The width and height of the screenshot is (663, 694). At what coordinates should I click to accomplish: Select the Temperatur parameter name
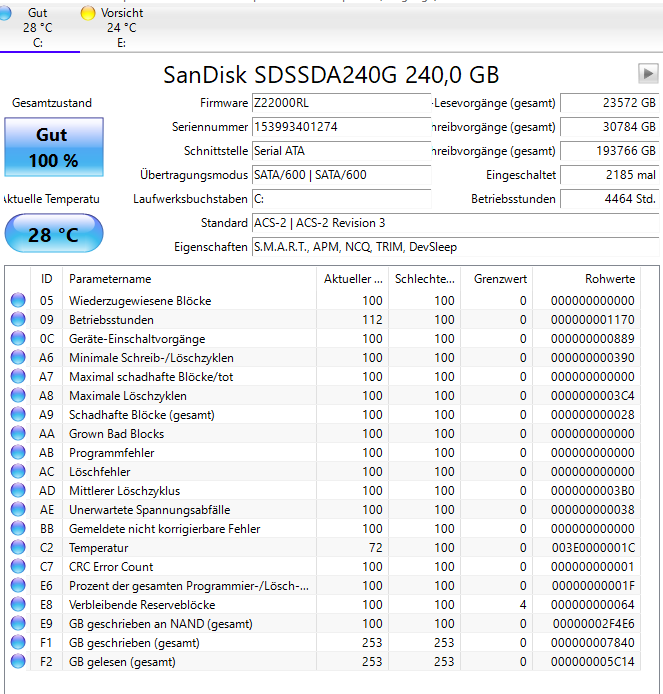pyautogui.click(x=98, y=548)
